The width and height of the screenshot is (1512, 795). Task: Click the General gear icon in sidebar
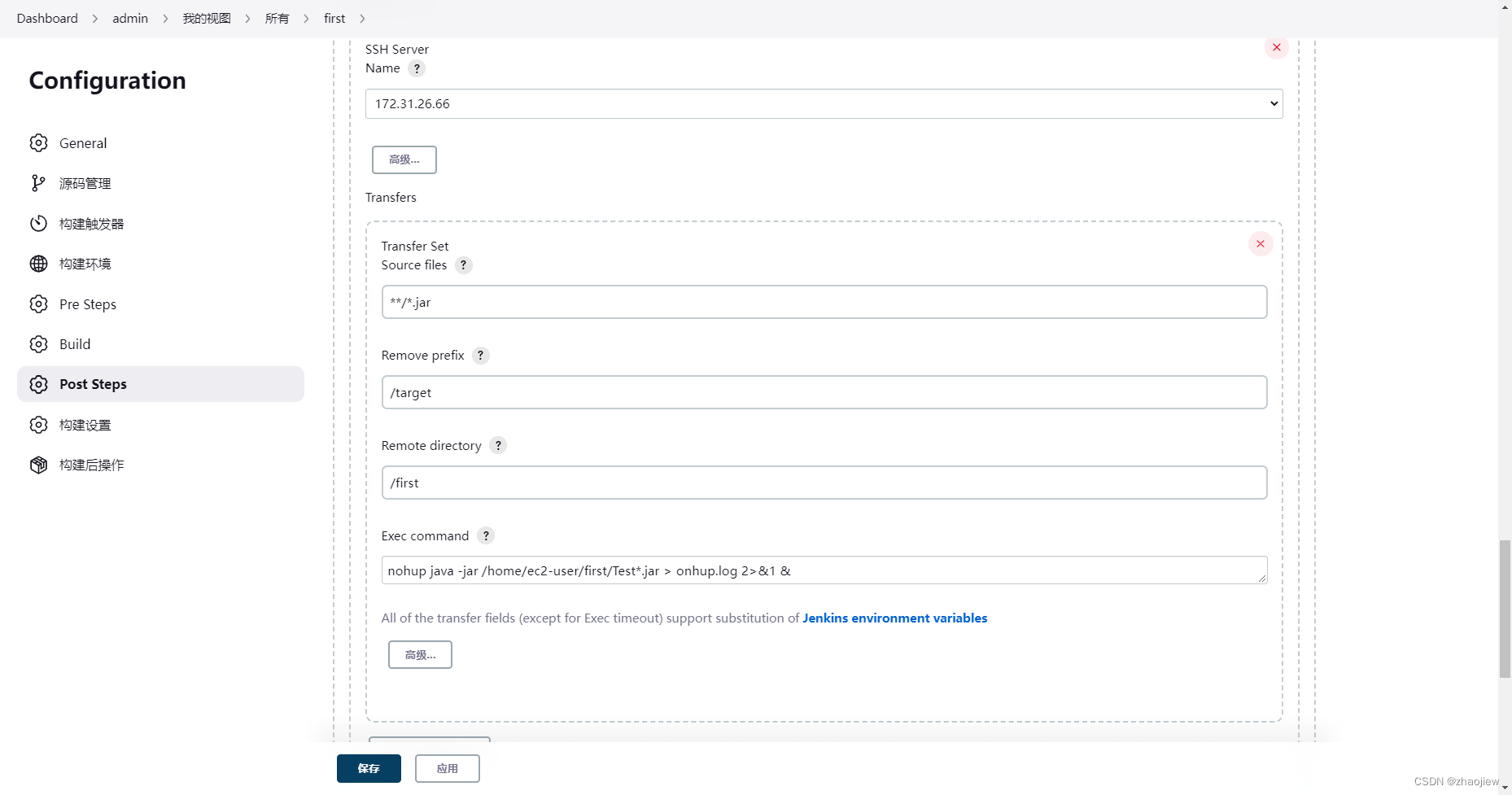38,143
